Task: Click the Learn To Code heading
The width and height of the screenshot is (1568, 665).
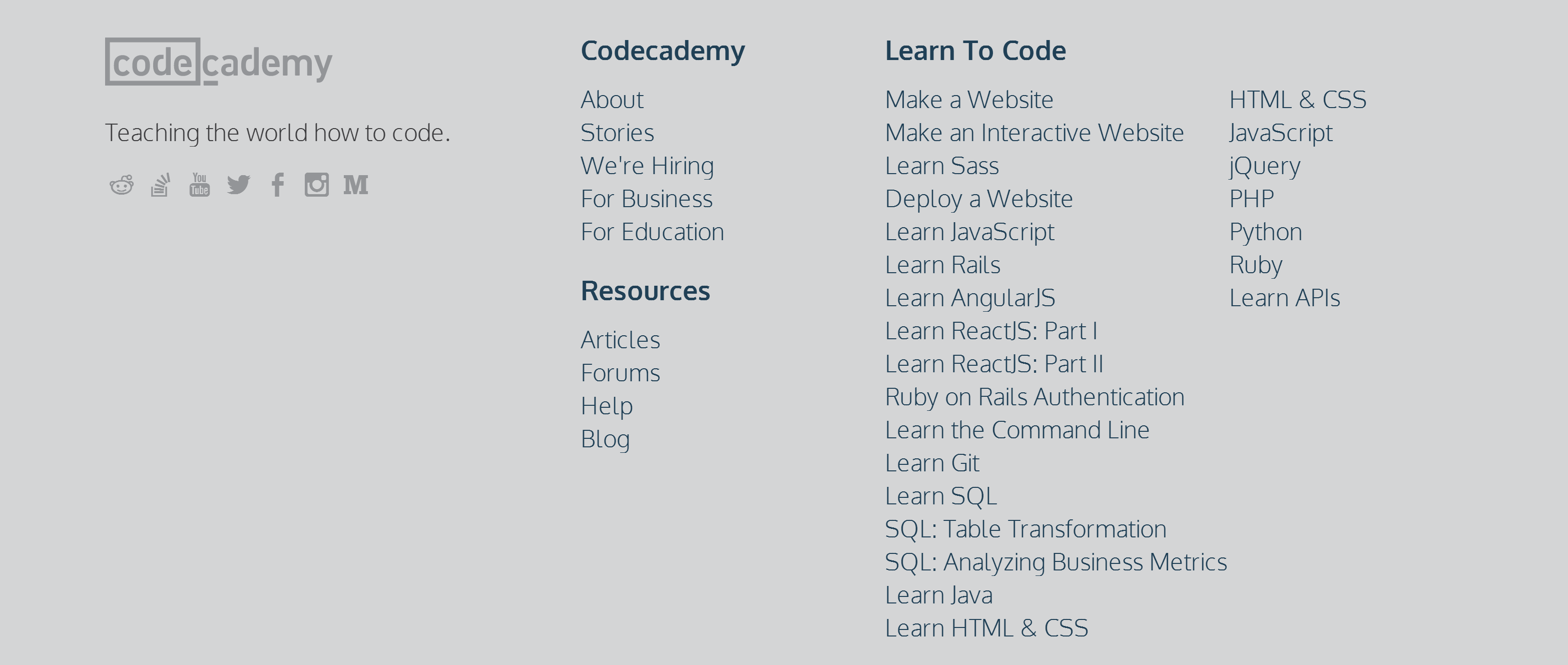Action: click(975, 51)
